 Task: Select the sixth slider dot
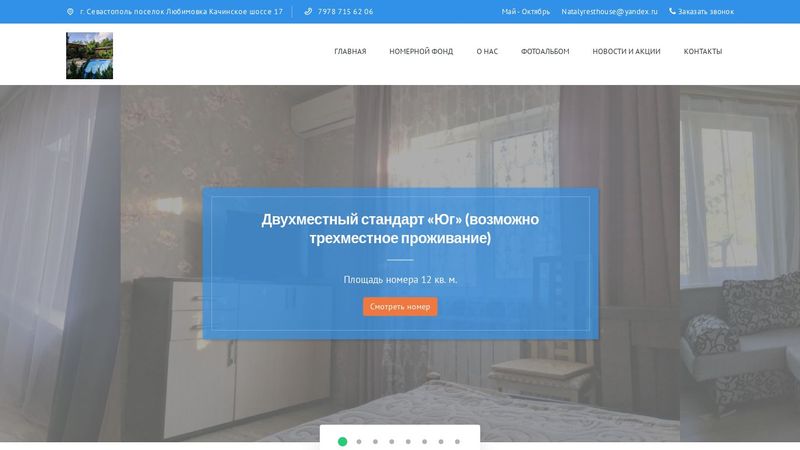pos(424,441)
